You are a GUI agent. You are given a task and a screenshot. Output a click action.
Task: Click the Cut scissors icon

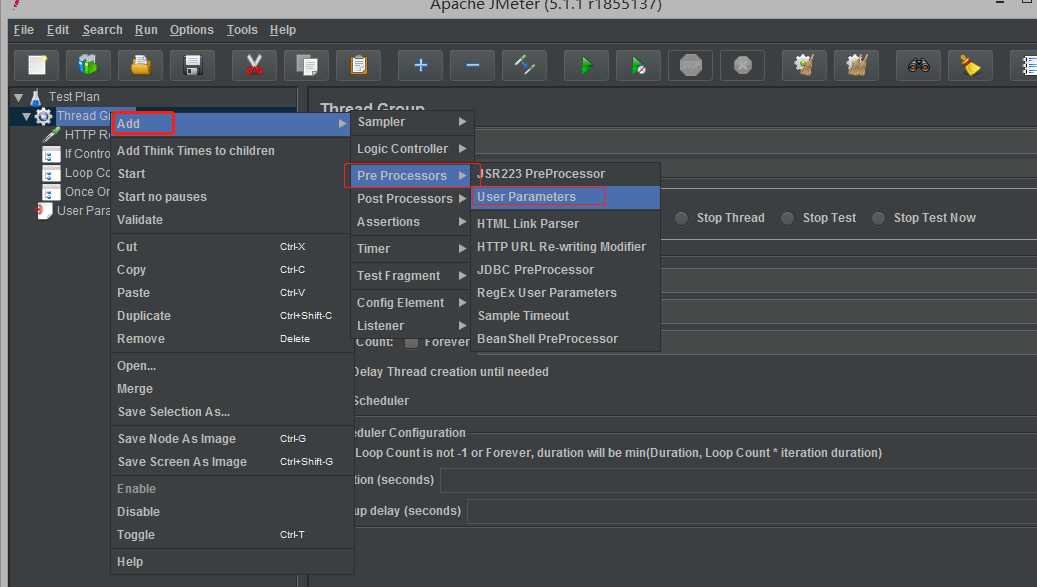click(254, 65)
